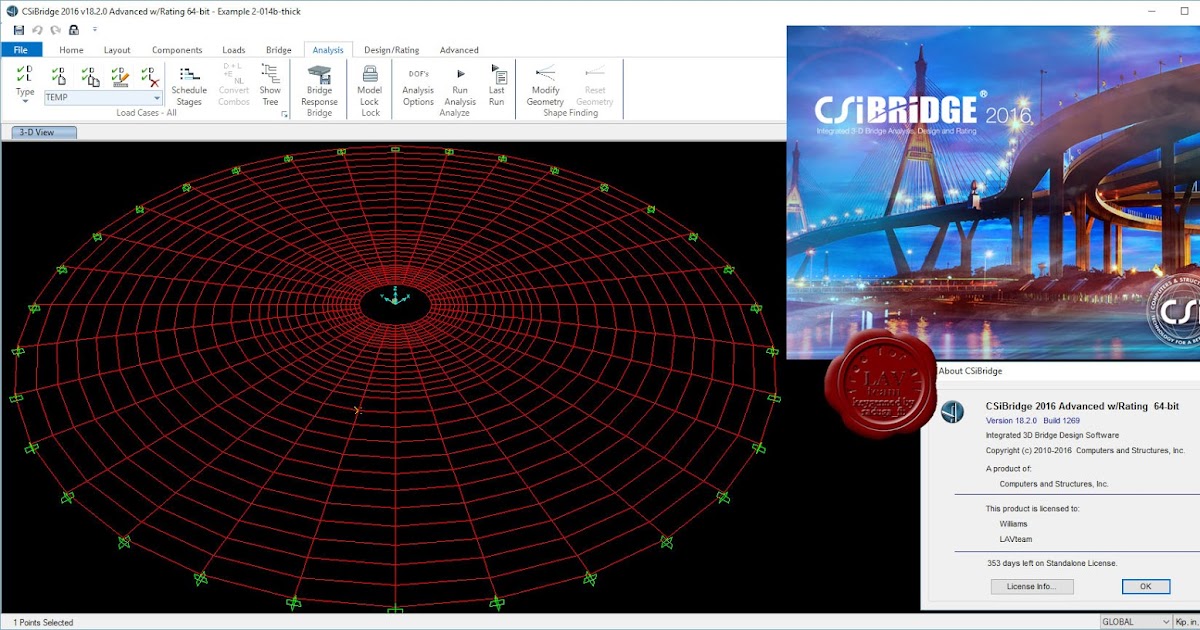The width and height of the screenshot is (1200, 630).
Task: Click the 'Build 1269' text
Action: [1061, 421]
